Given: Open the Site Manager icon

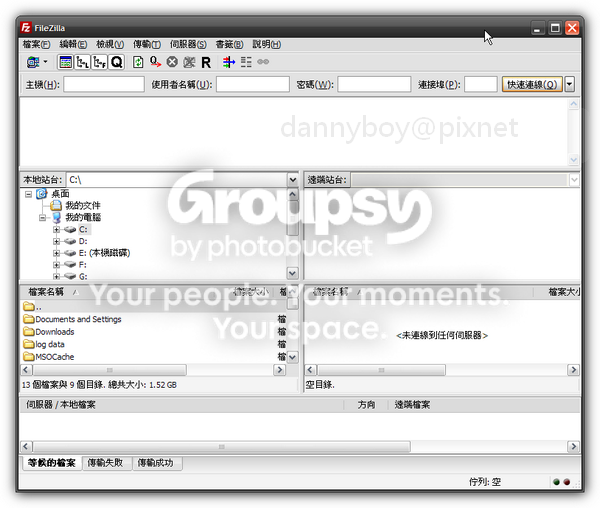Looking at the screenshot, I should [x=33, y=62].
